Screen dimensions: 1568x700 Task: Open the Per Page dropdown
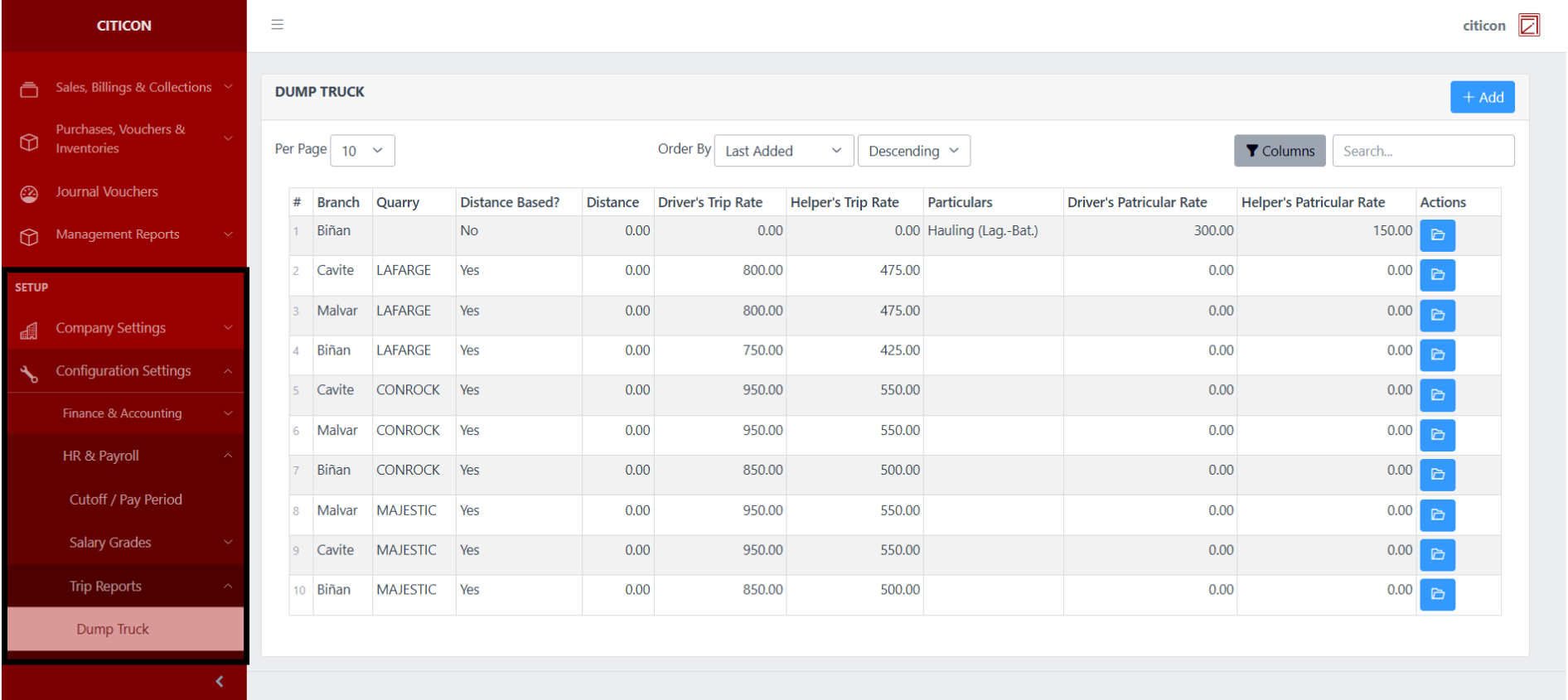[x=362, y=151]
